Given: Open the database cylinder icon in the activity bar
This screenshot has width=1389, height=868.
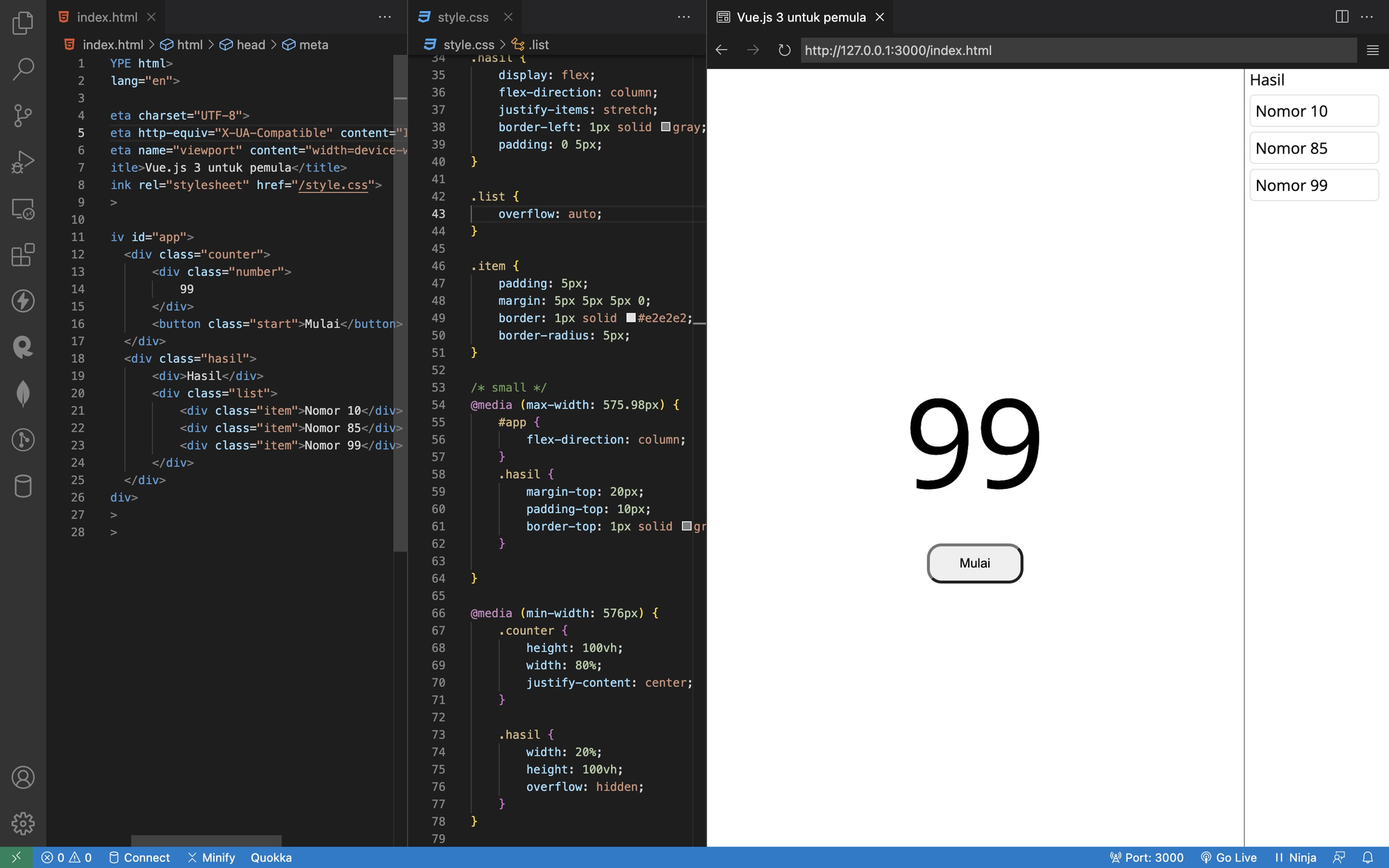Looking at the screenshot, I should click(23, 486).
